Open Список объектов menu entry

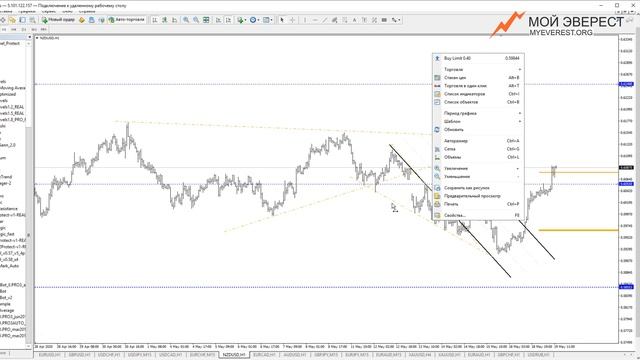[x=478, y=102]
